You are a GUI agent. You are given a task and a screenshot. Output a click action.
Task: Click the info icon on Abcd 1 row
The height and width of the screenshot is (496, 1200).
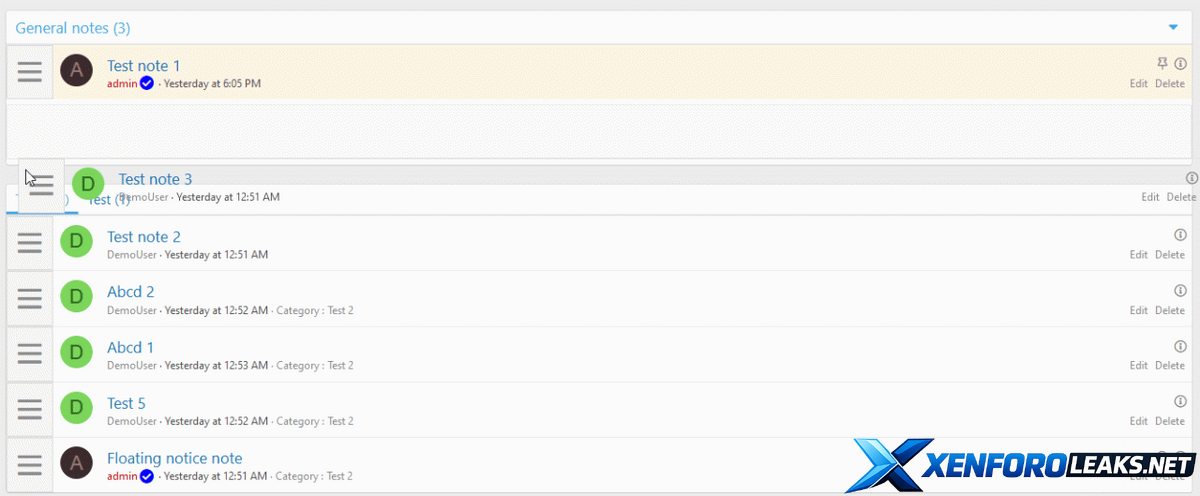tap(1180, 346)
